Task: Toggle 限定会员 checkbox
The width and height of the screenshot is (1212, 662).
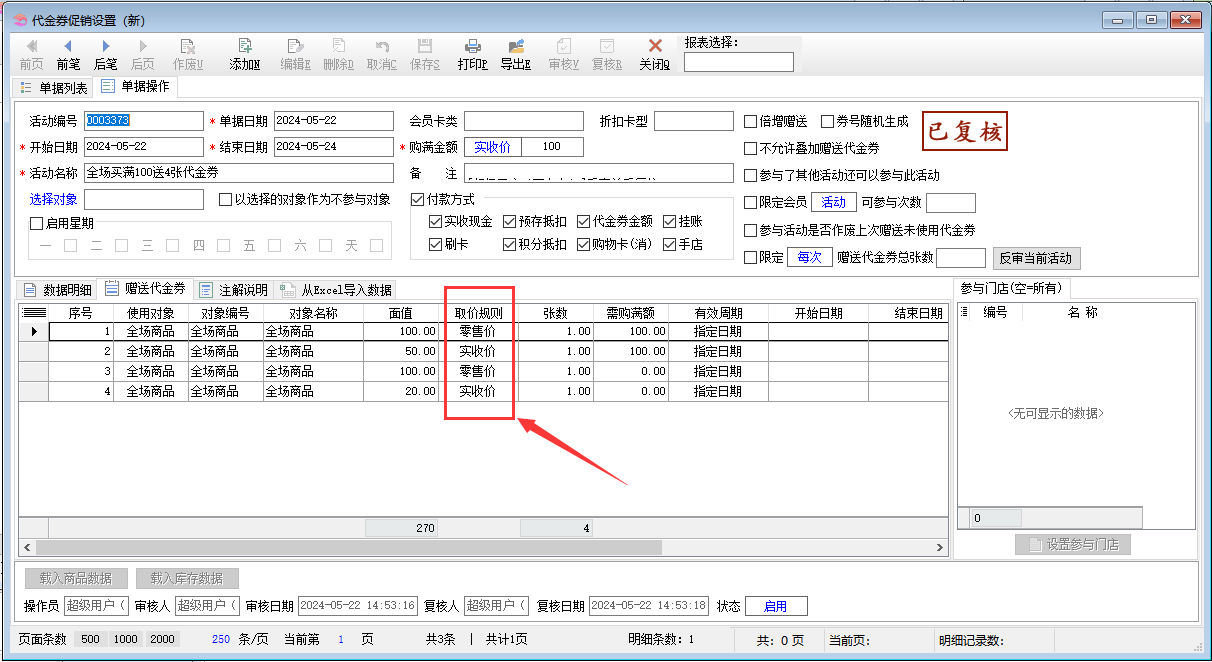Action: pos(751,202)
